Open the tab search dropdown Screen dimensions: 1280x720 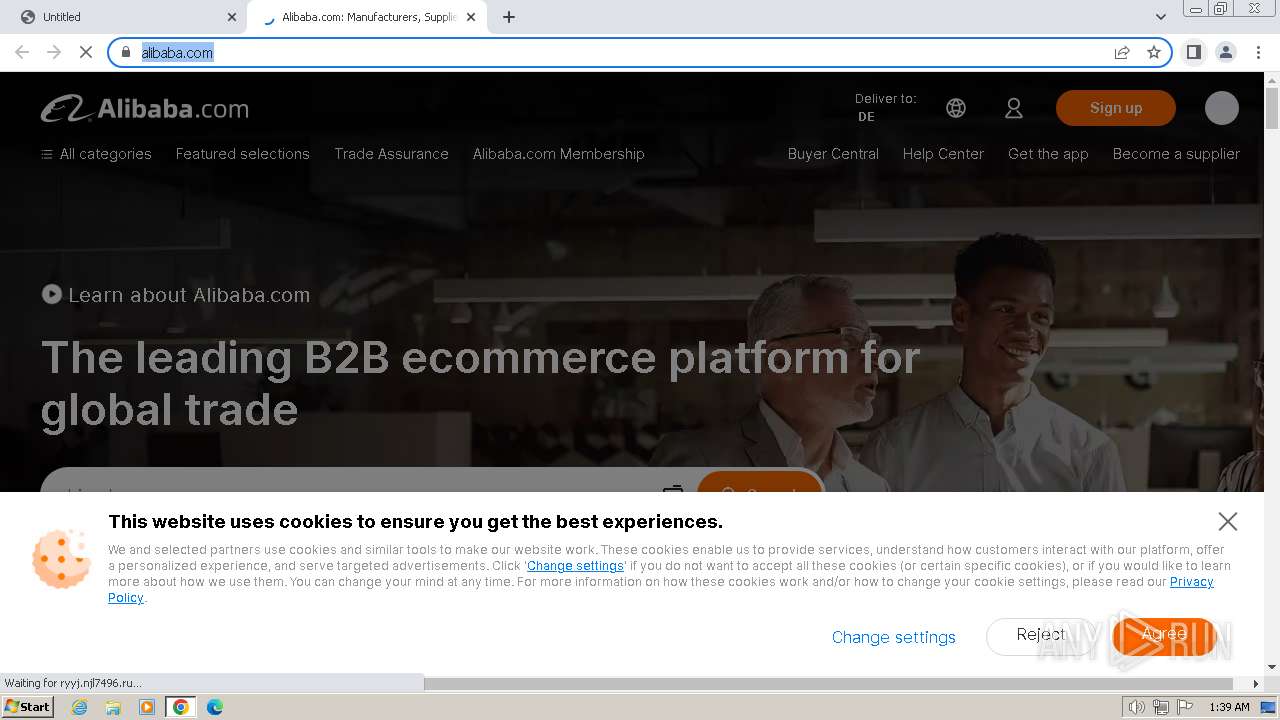pos(1161,17)
